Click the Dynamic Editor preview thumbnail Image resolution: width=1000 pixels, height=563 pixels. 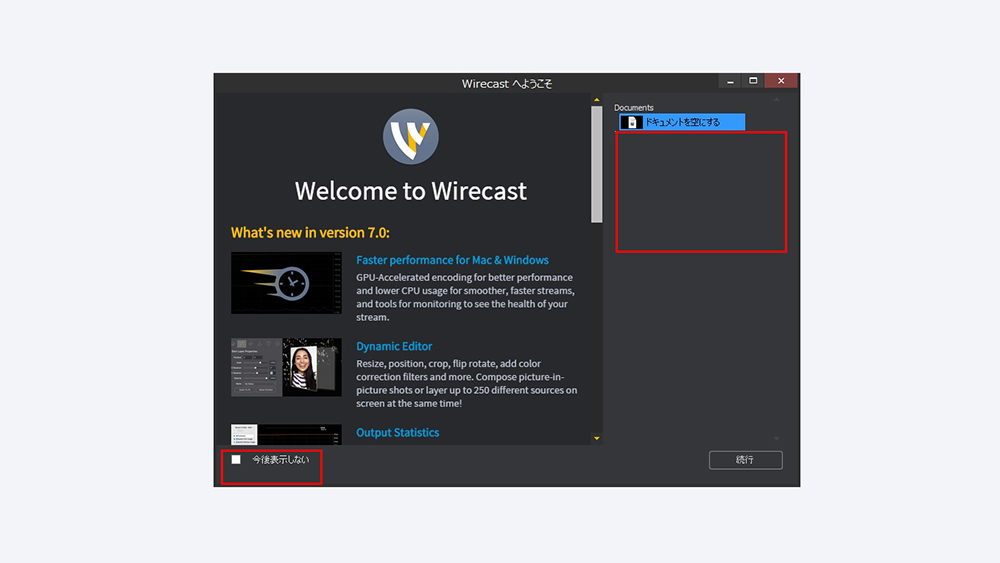pyautogui.click(x=286, y=367)
